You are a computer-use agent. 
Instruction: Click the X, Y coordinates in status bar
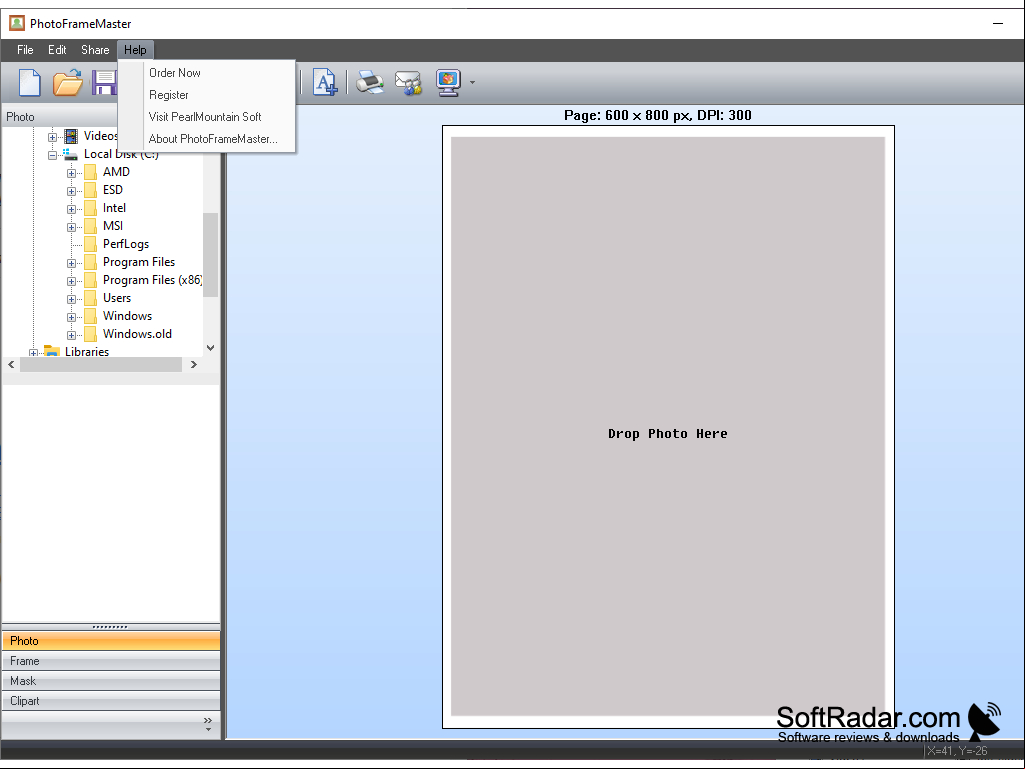click(956, 751)
